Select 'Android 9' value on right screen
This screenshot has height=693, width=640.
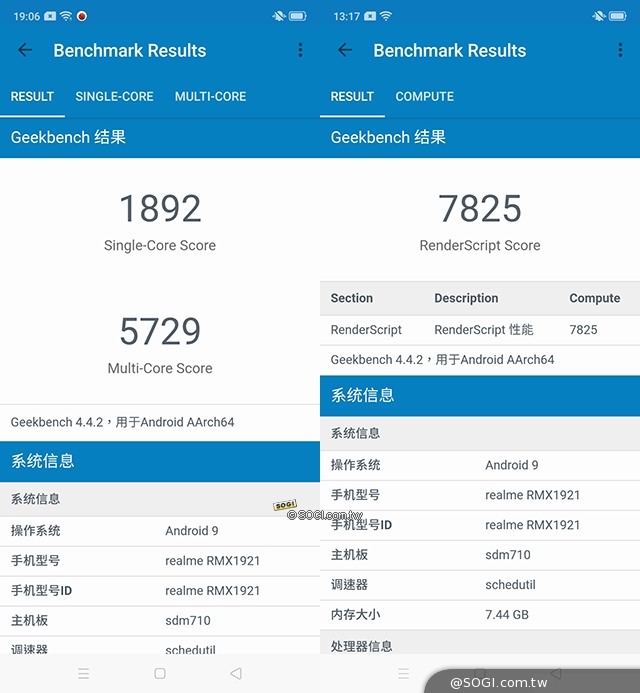(512, 465)
